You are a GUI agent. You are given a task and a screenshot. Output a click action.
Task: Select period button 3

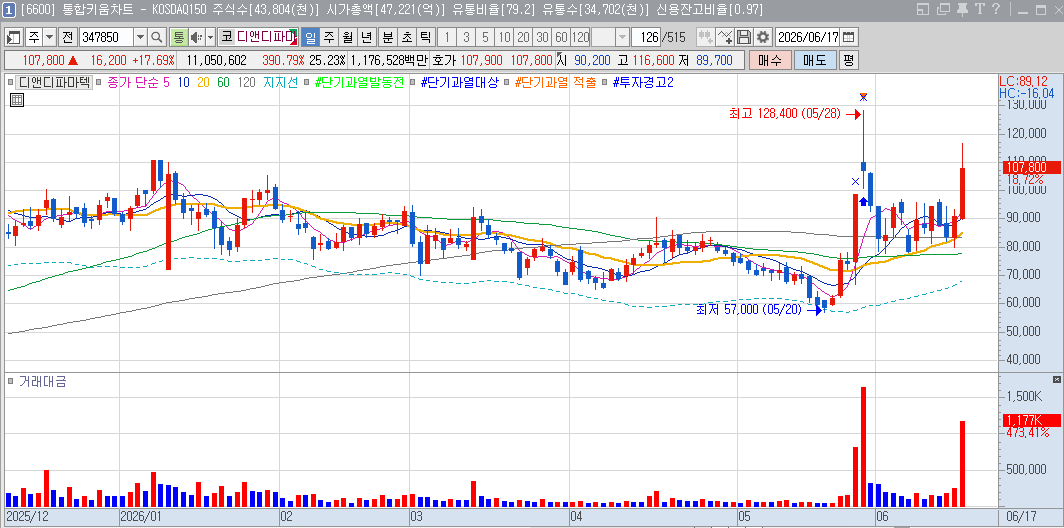(466, 37)
